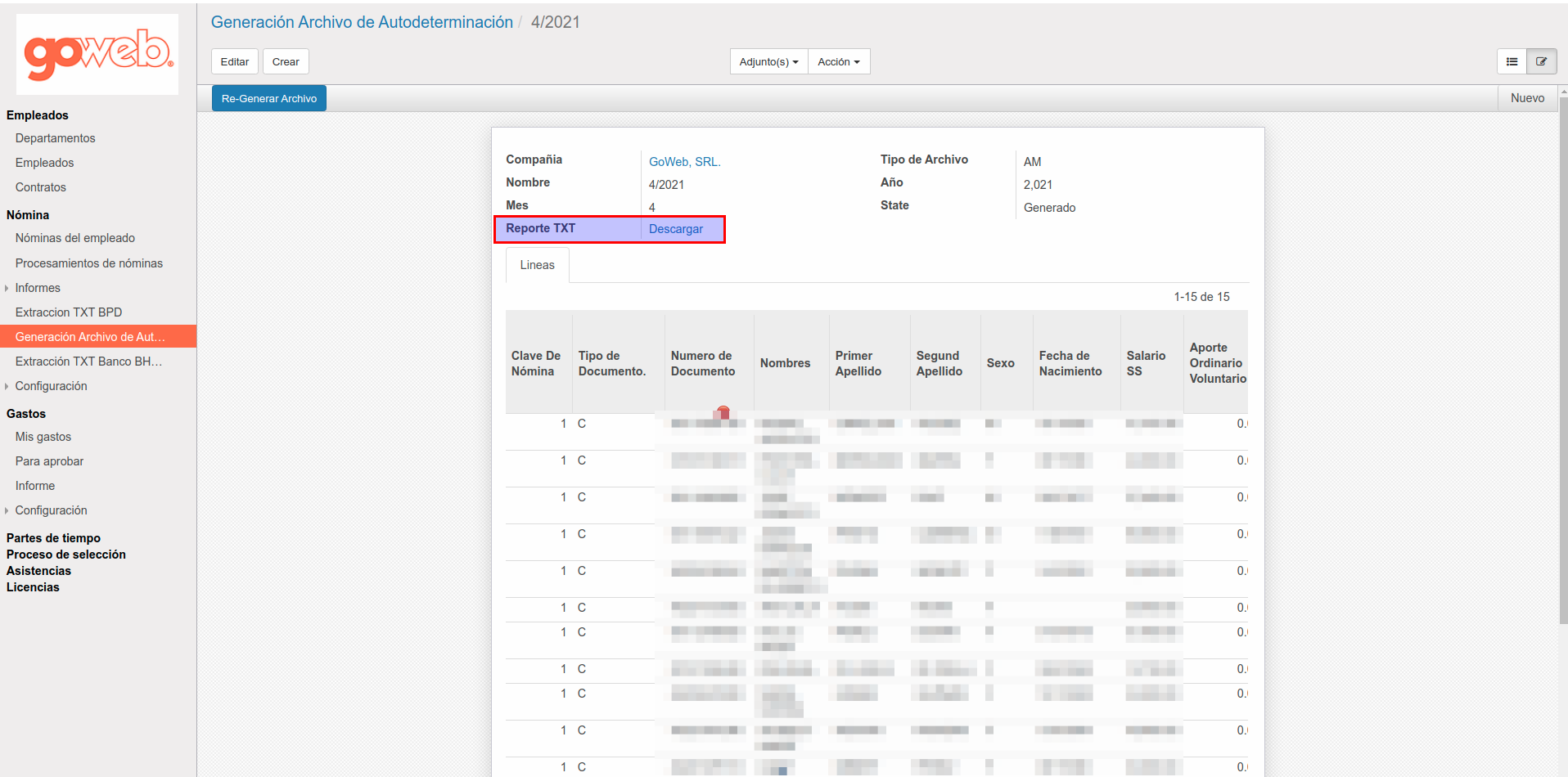Open the Acción dropdown
Image resolution: width=1568 pixels, height=777 pixels.
[x=839, y=61]
